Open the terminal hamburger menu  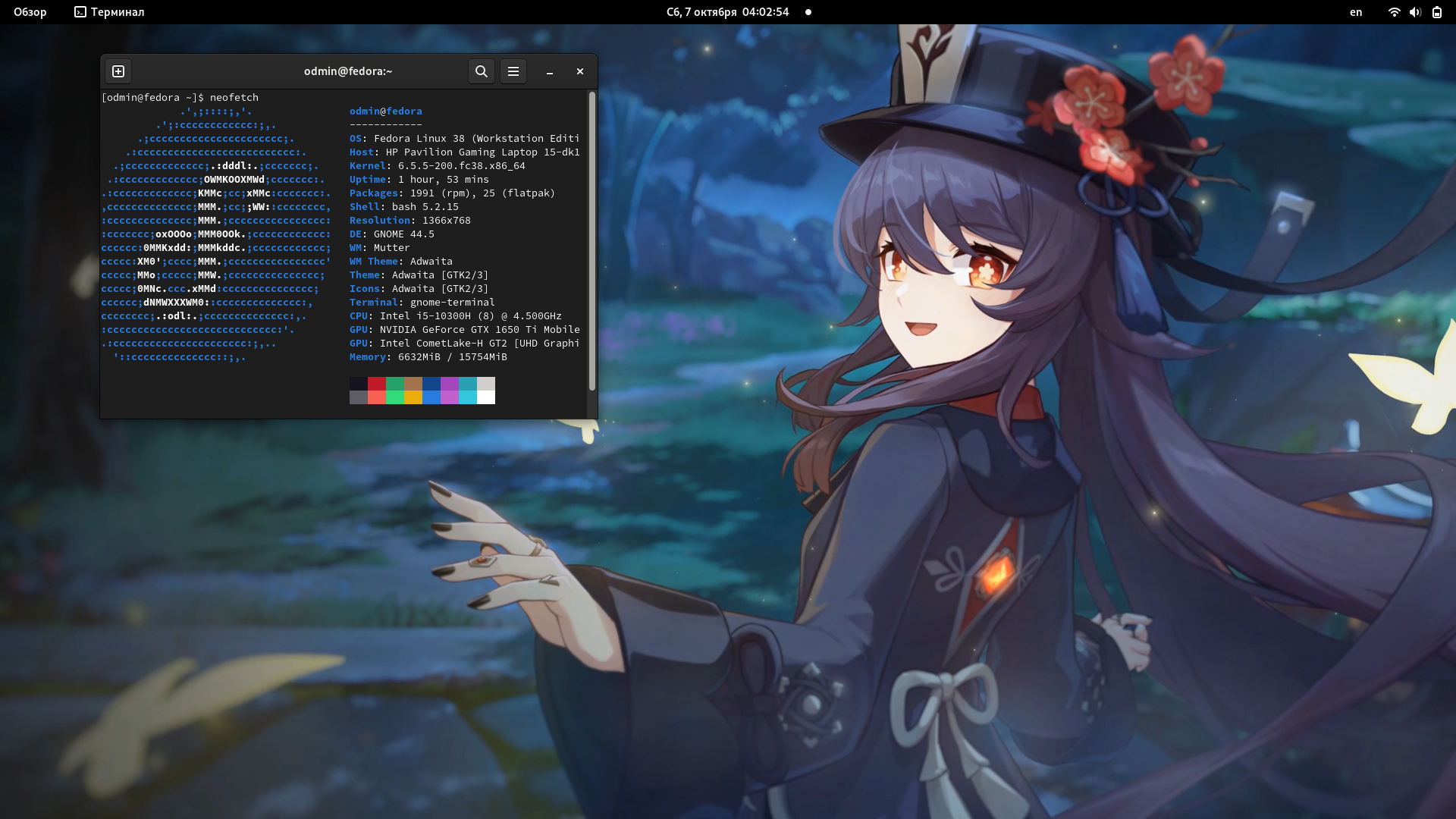tap(513, 71)
